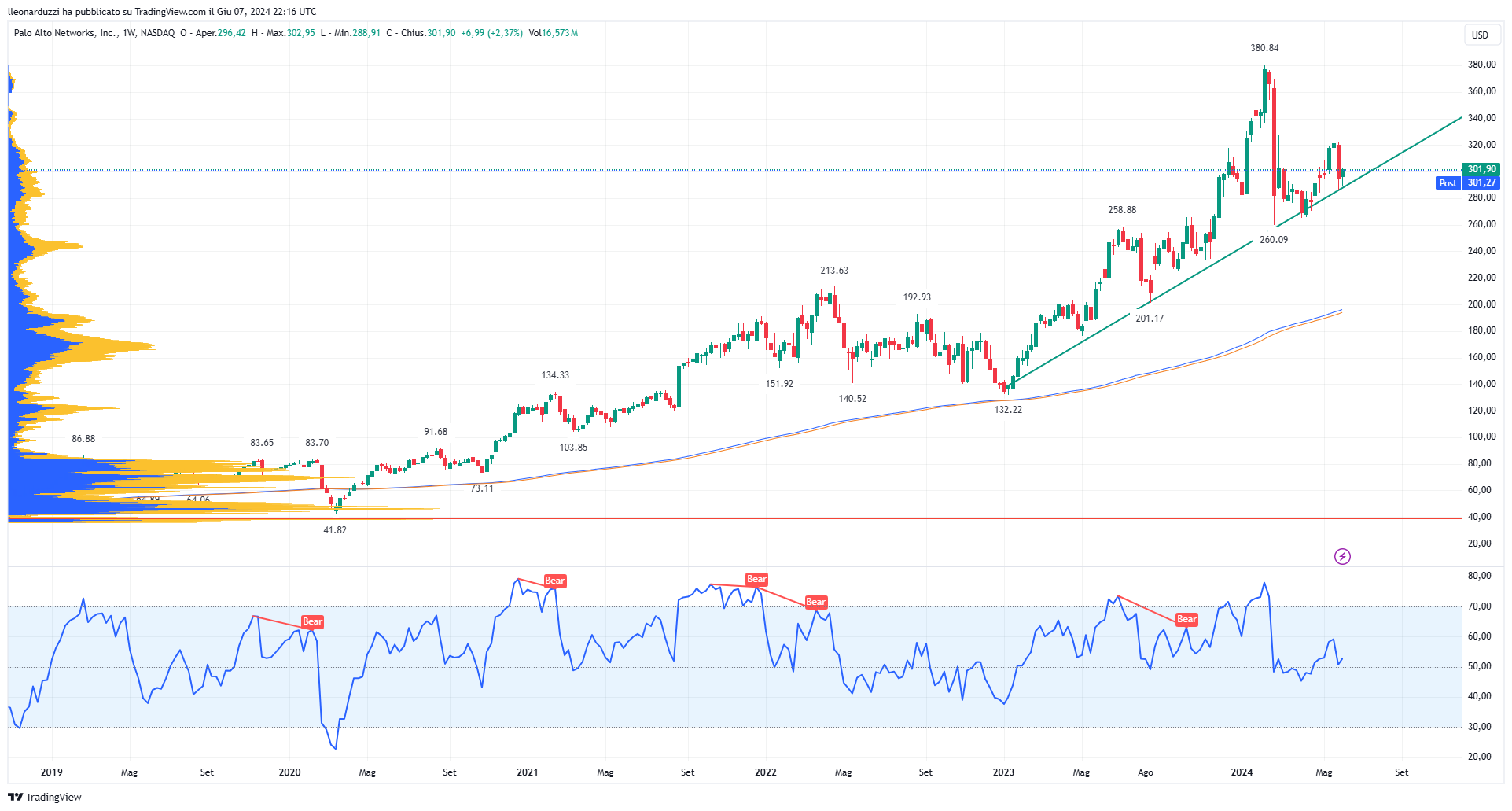Click the 2024 label on time axis

click(x=1242, y=772)
